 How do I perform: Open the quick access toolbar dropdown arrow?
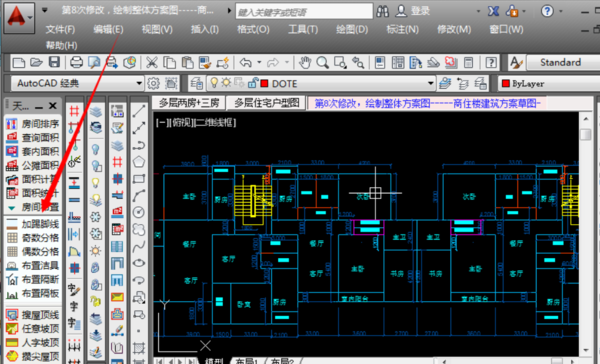(x=45, y=10)
